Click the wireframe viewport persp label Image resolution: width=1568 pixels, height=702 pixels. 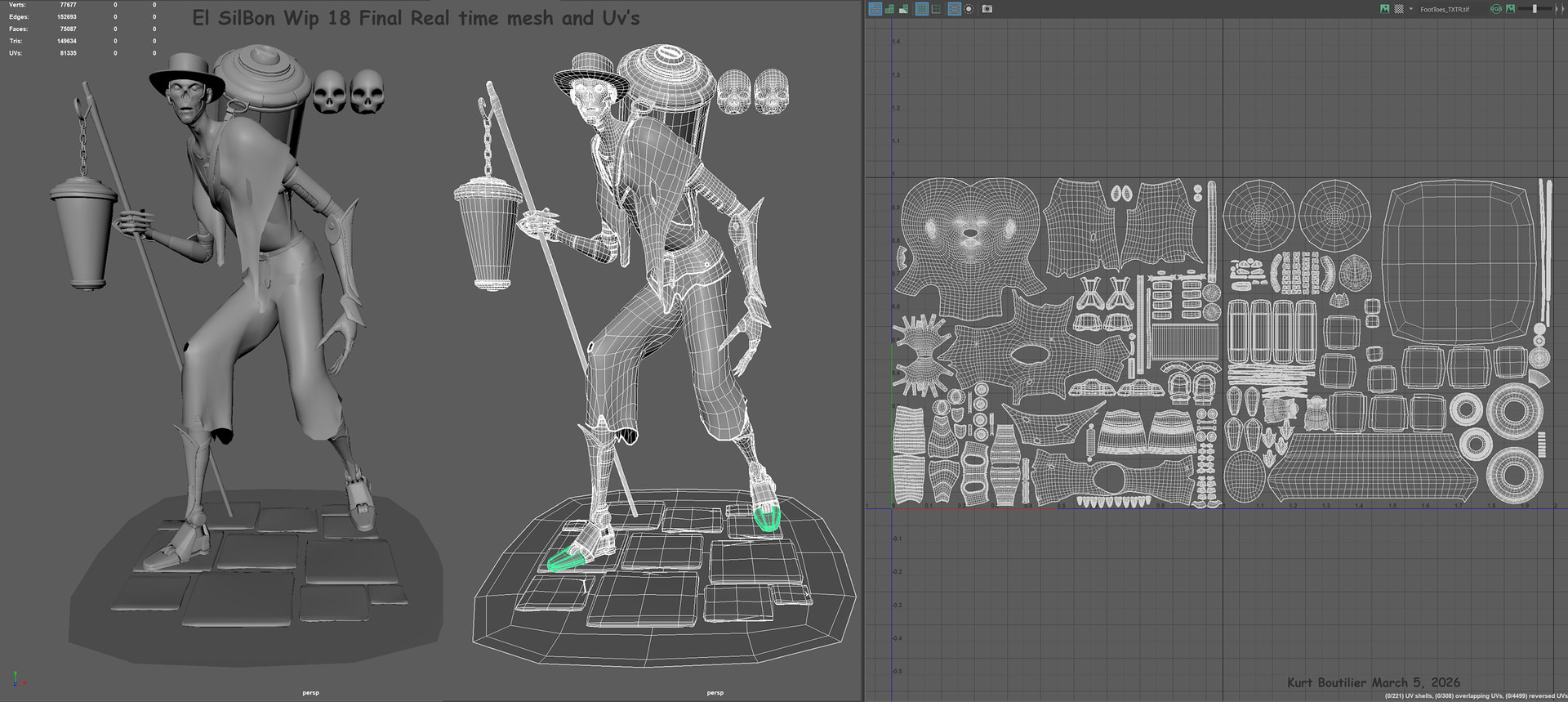715,692
